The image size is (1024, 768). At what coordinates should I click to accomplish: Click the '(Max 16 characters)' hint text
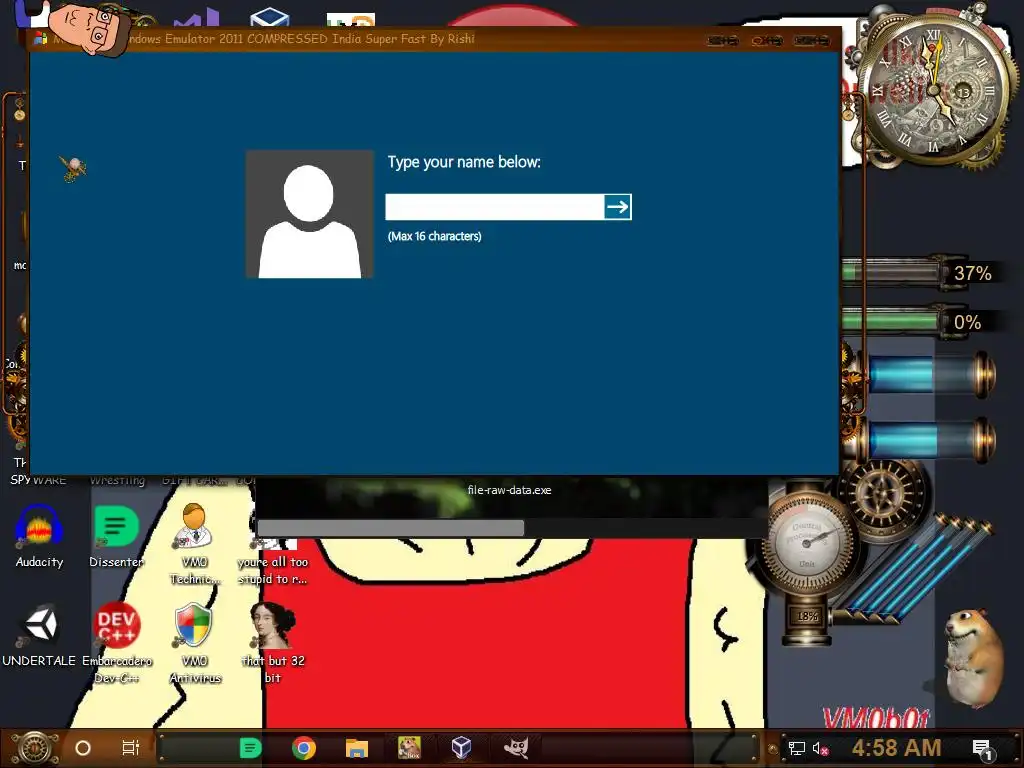pos(435,236)
